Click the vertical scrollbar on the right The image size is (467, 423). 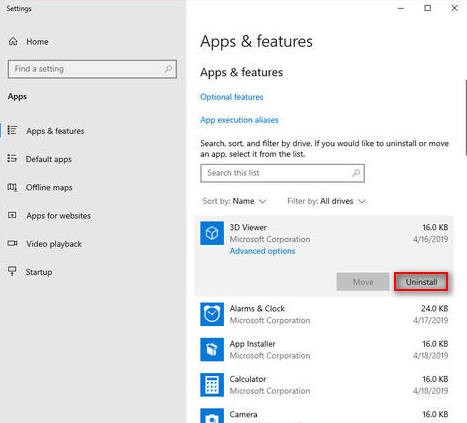tap(466, 117)
